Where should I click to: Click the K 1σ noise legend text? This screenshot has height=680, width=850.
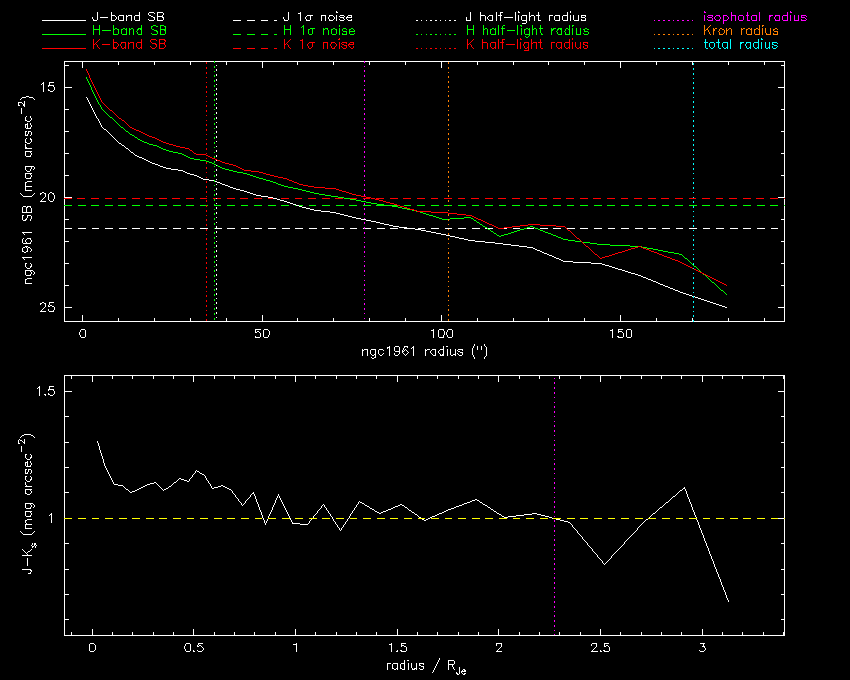tap(320, 45)
